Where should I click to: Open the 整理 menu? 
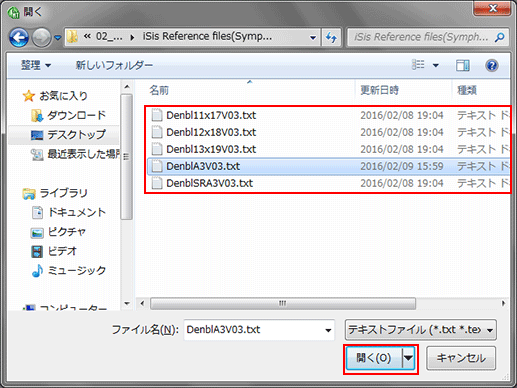point(36,65)
